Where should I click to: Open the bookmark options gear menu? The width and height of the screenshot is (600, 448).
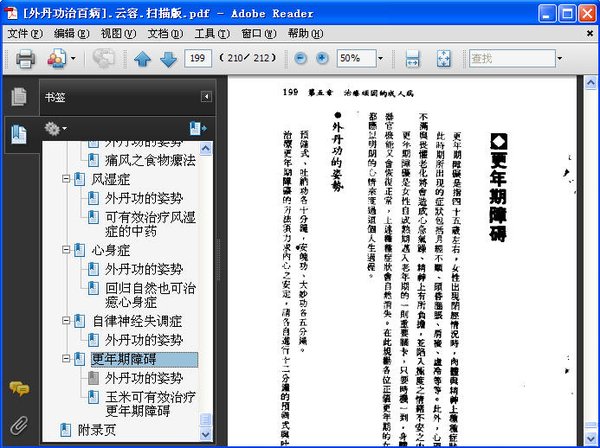coord(55,129)
